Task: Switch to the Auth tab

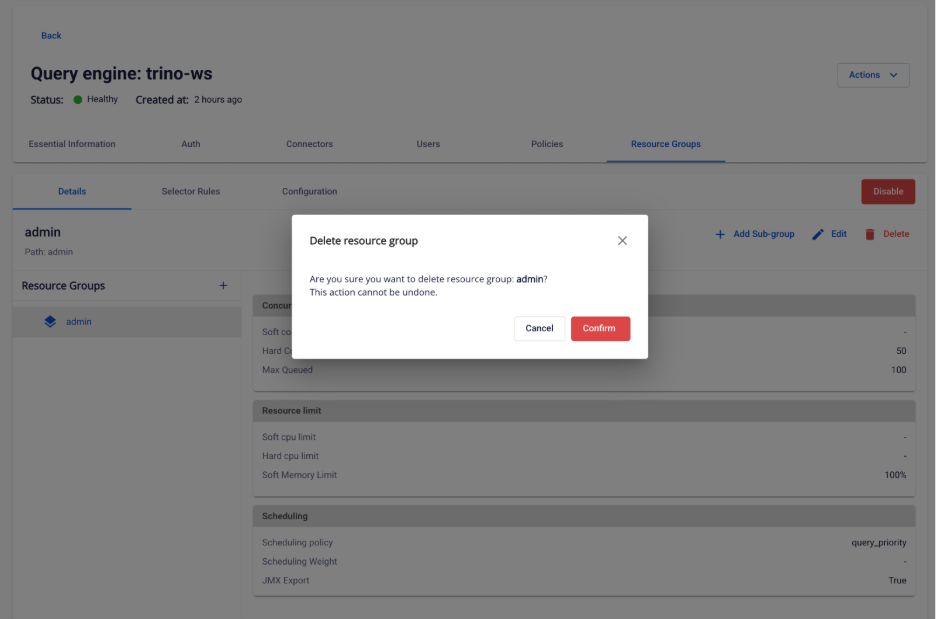Action: pos(191,144)
